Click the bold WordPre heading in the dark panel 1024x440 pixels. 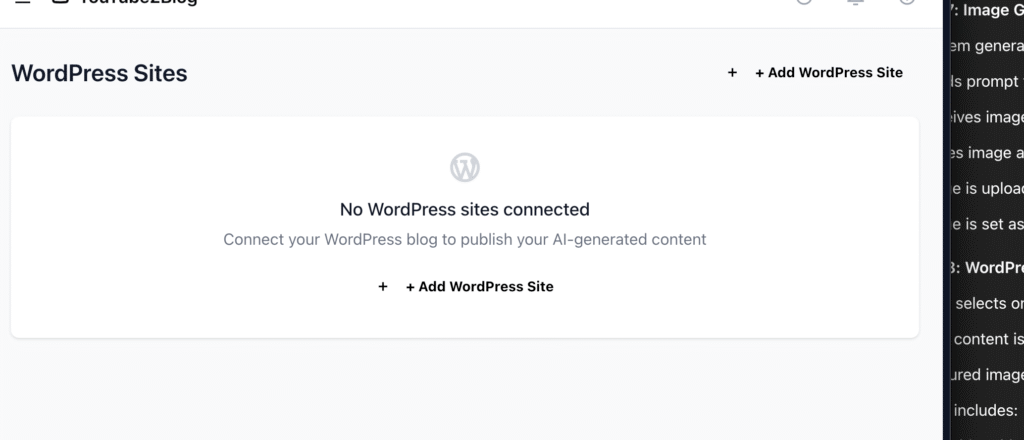pyautogui.click(x=987, y=268)
